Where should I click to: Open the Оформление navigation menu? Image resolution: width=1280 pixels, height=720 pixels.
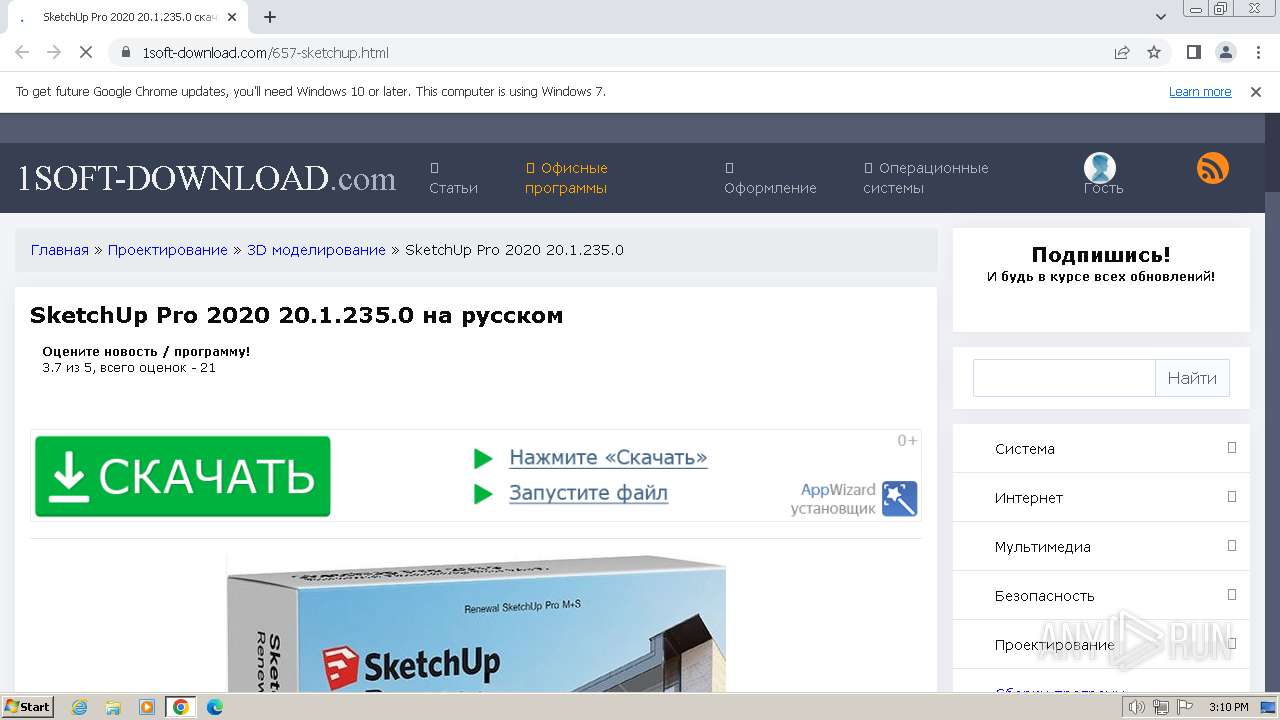[770, 178]
